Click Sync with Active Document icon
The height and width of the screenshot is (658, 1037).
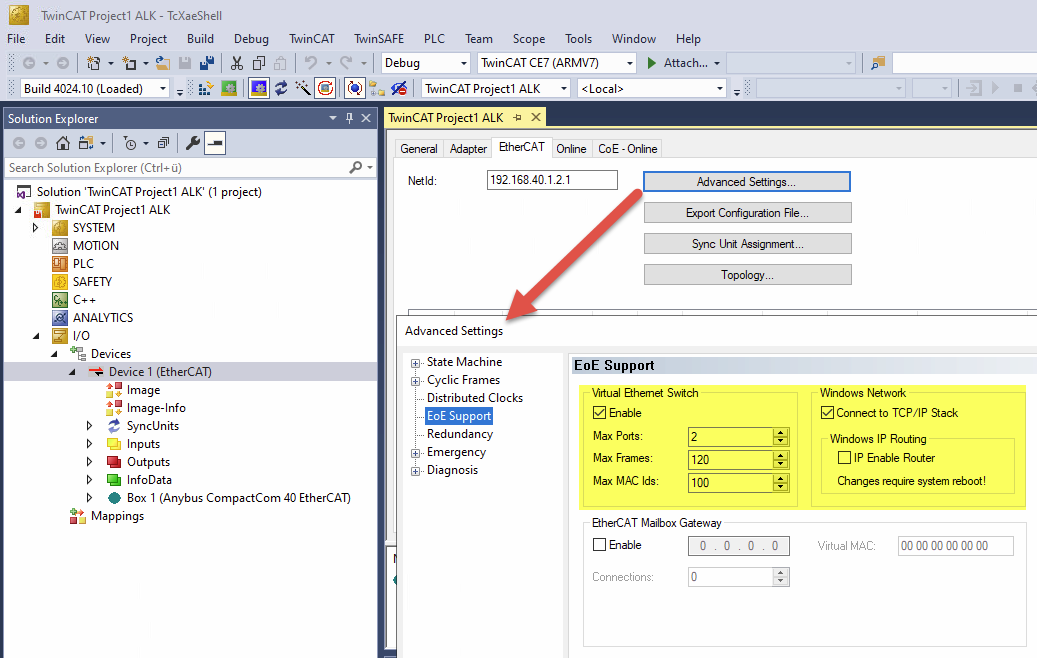pos(85,143)
